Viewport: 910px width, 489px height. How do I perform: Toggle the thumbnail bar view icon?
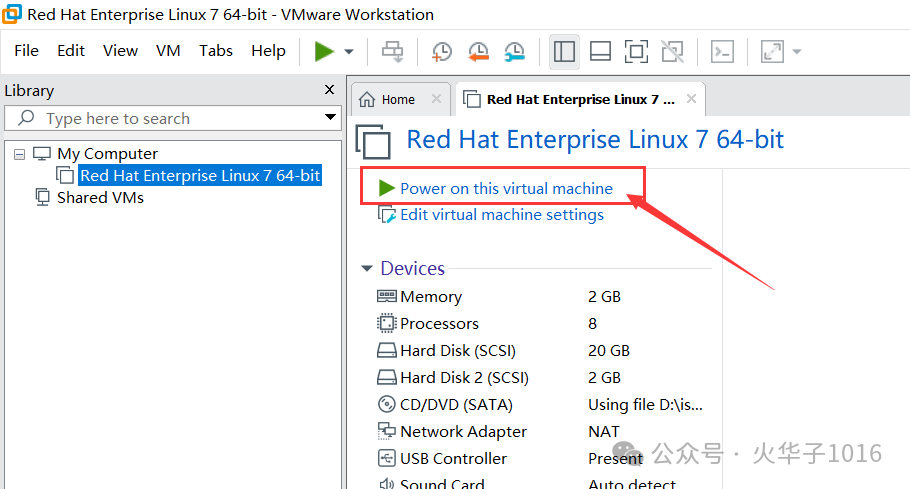coord(600,52)
